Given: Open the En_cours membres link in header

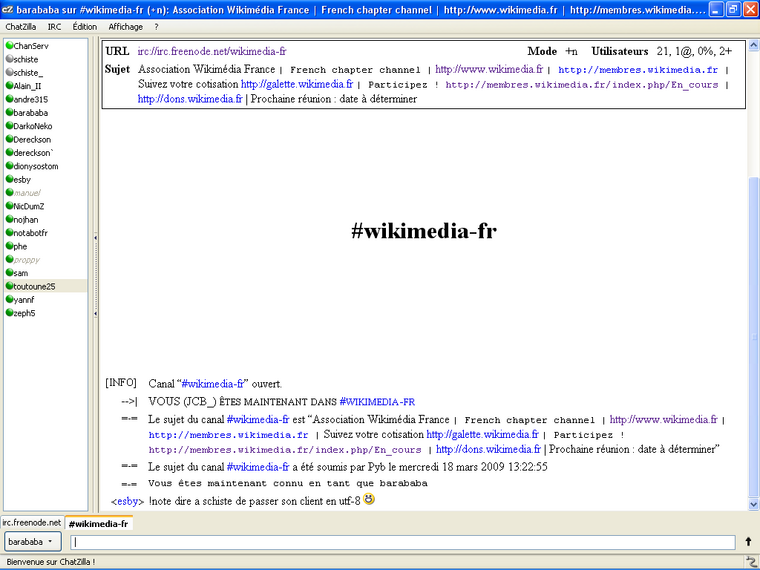Looking at the screenshot, I should [x=582, y=85].
